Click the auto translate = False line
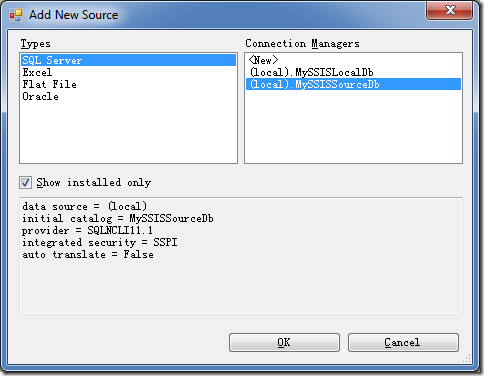 point(88,254)
